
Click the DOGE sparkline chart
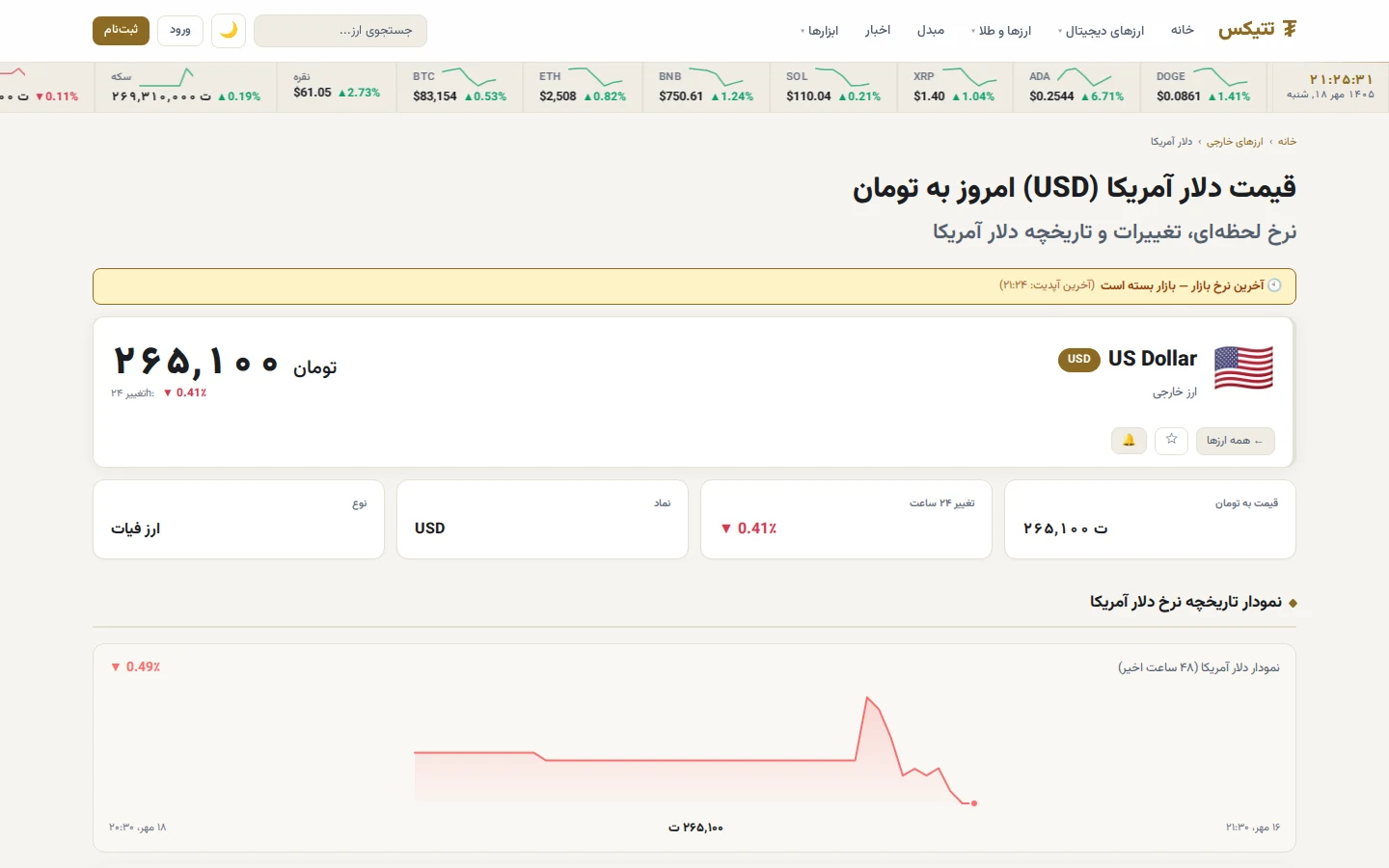(x=1220, y=76)
